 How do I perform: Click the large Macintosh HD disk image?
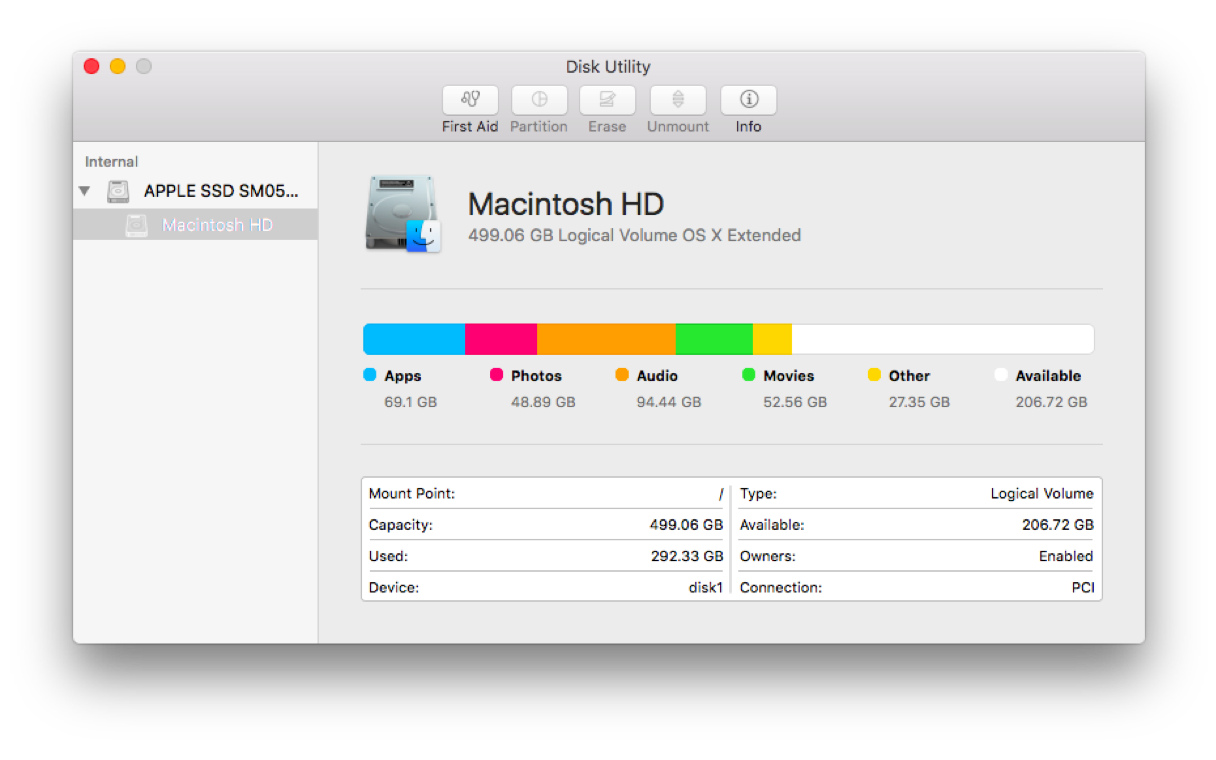pyautogui.click(x=403, y=215)
